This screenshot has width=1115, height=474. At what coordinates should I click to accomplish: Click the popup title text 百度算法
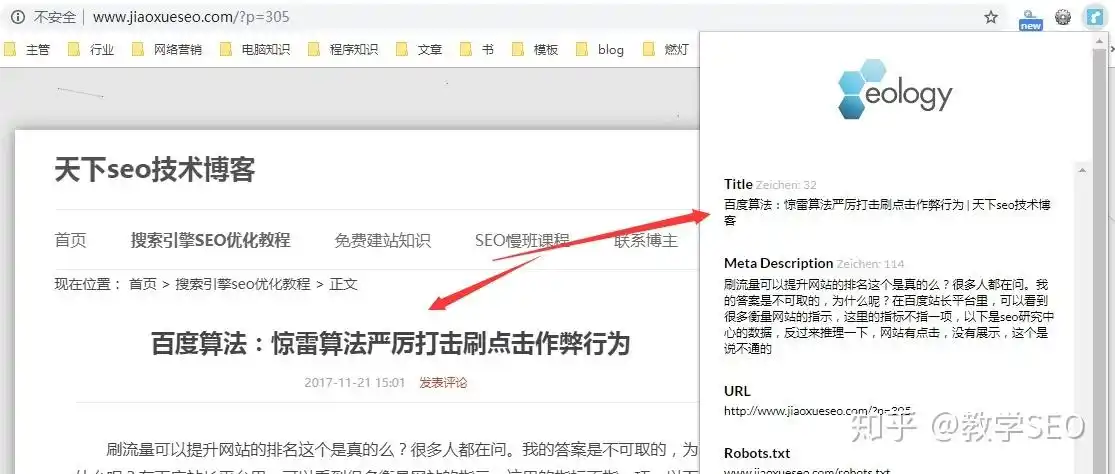[887, 212]
